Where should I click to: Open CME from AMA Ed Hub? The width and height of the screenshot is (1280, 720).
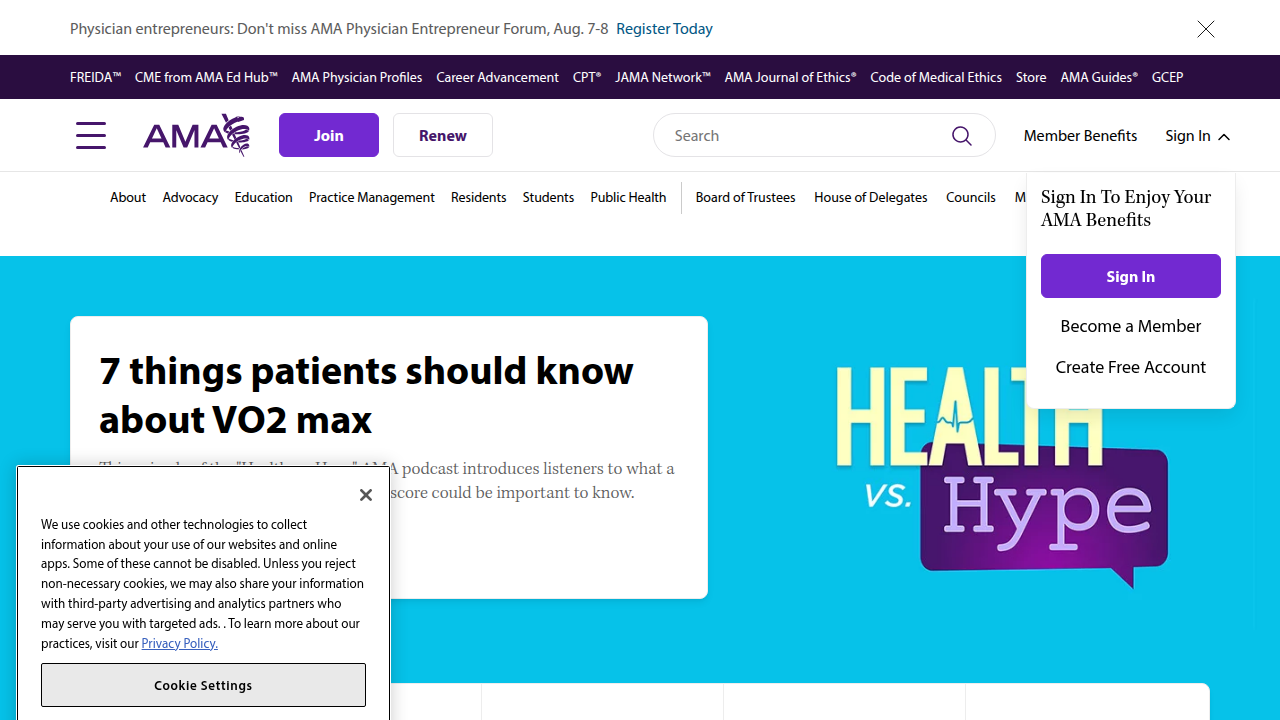coord(206,77)
